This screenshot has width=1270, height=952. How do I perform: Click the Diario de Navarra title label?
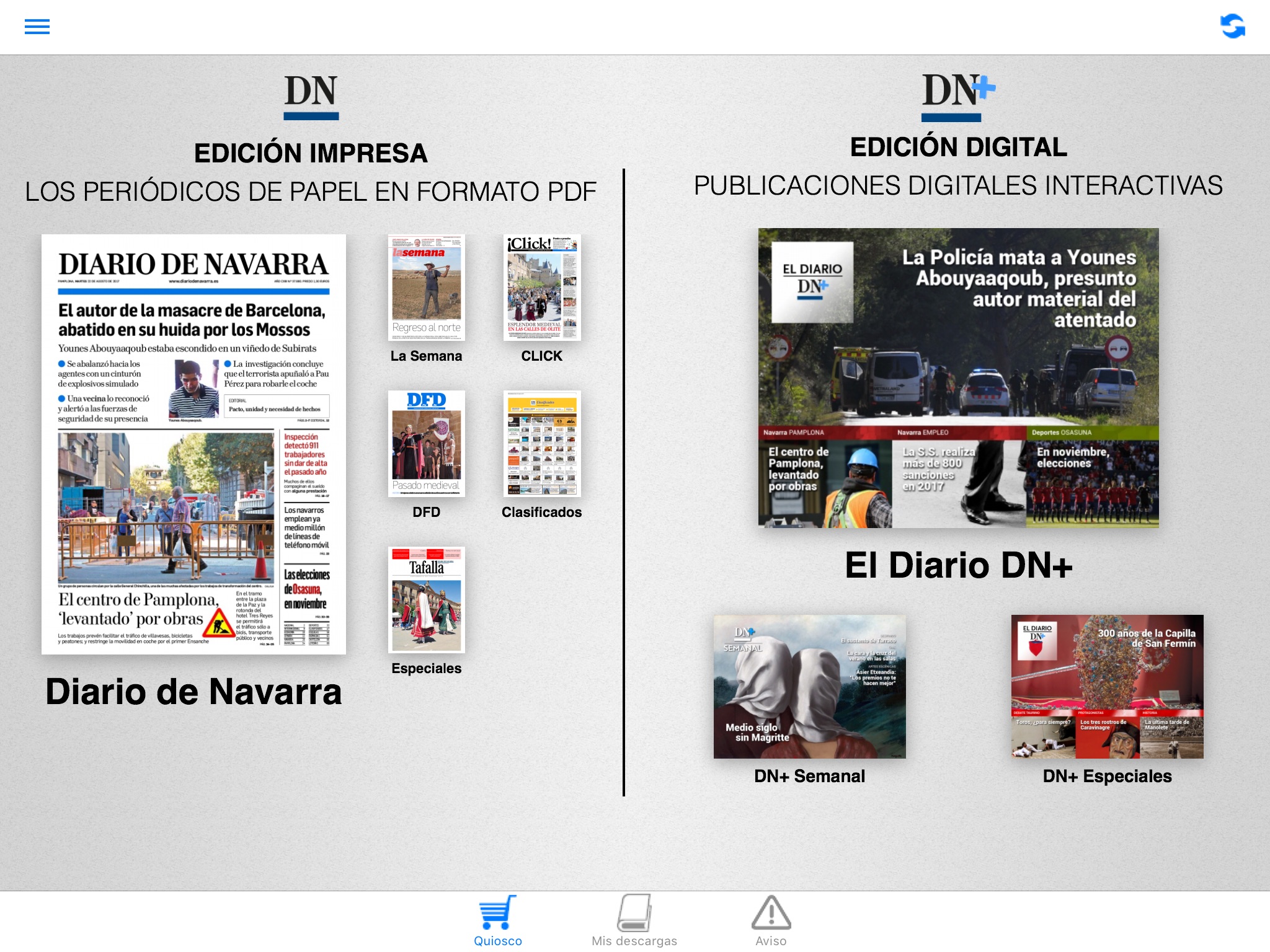pyautogui.click(x=193, y=692)
